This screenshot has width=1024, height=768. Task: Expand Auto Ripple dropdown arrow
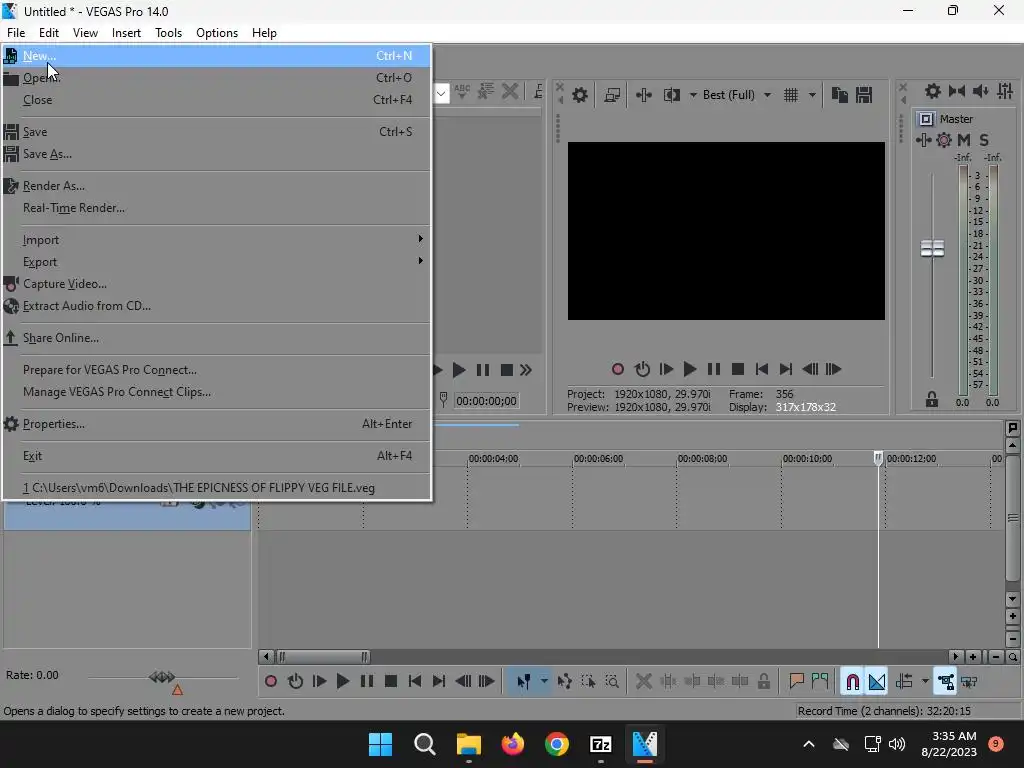tap(925, 682)
